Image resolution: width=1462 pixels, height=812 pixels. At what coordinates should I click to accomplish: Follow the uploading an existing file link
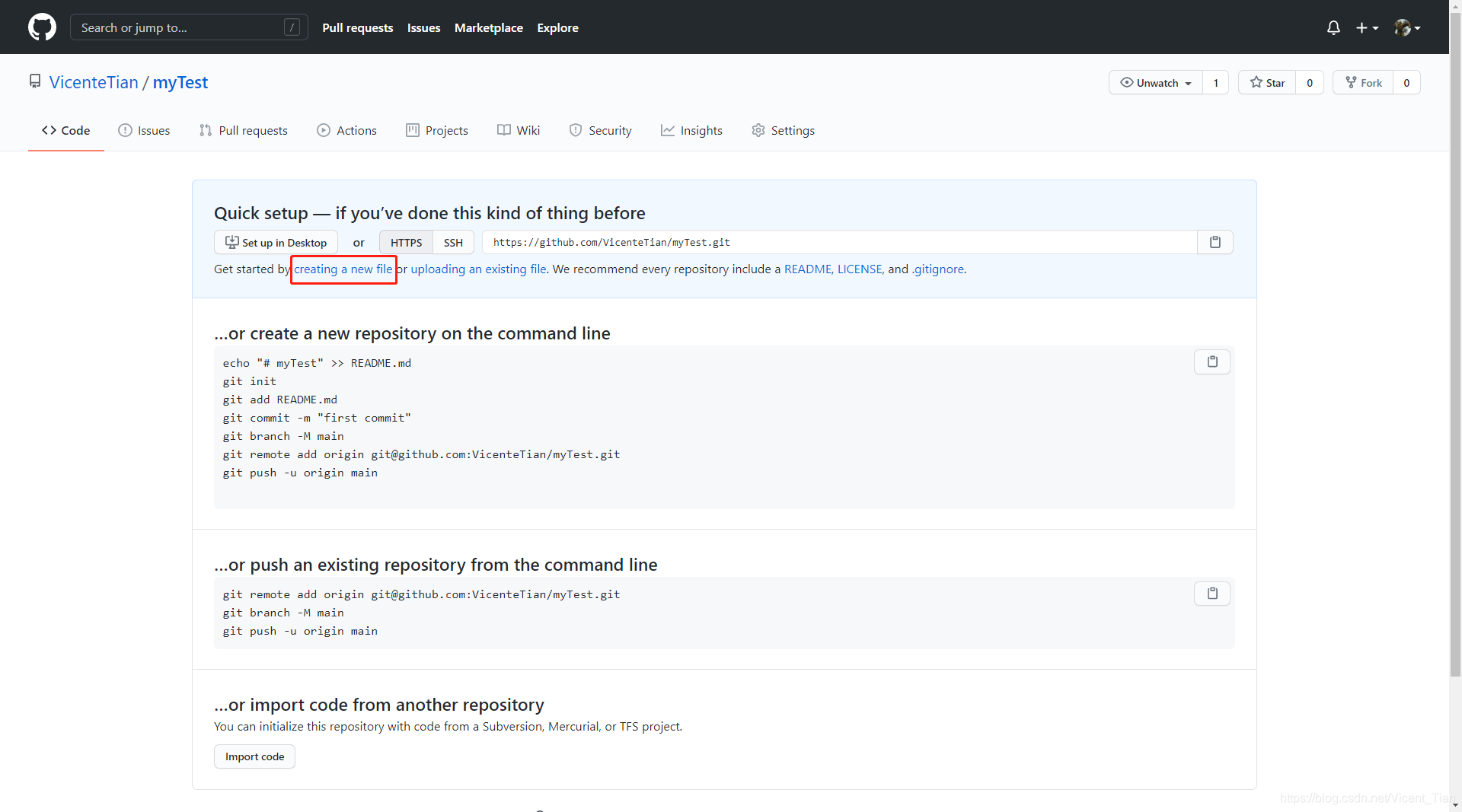point(478,269)
